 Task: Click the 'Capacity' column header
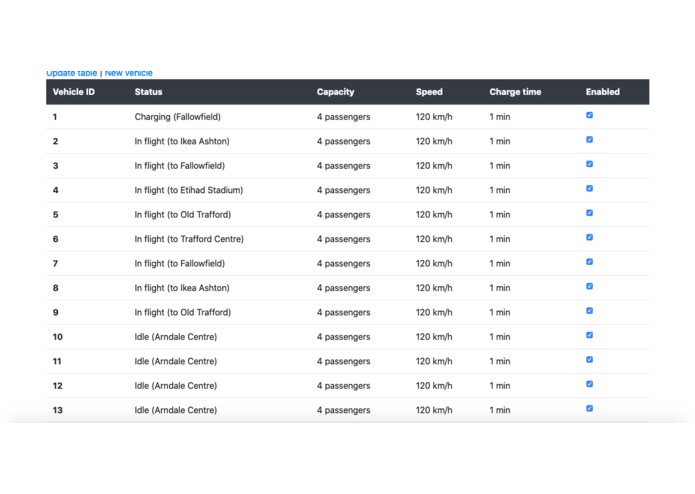pyautogui.click(x=336, y=92)
